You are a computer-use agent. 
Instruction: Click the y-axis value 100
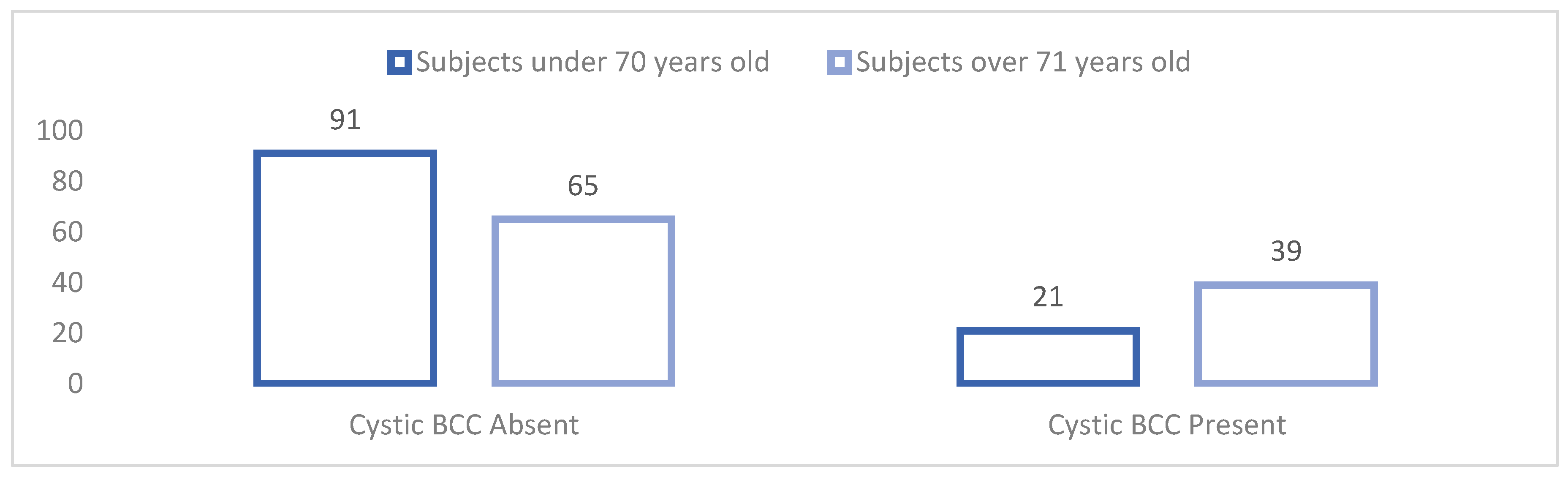click(x=60, y=131)
